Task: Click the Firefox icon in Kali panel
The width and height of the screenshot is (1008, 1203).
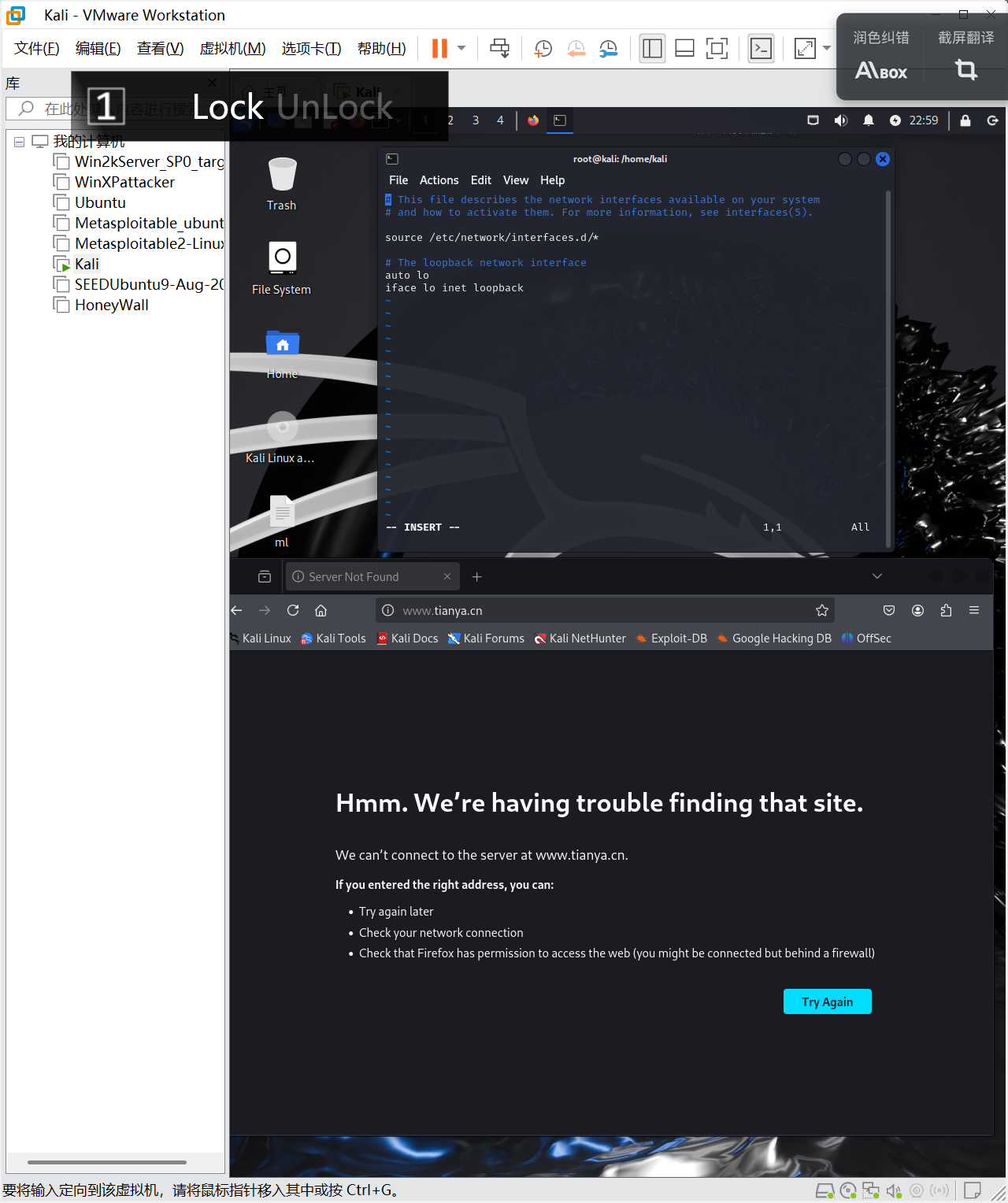Action: pos(533,120)
